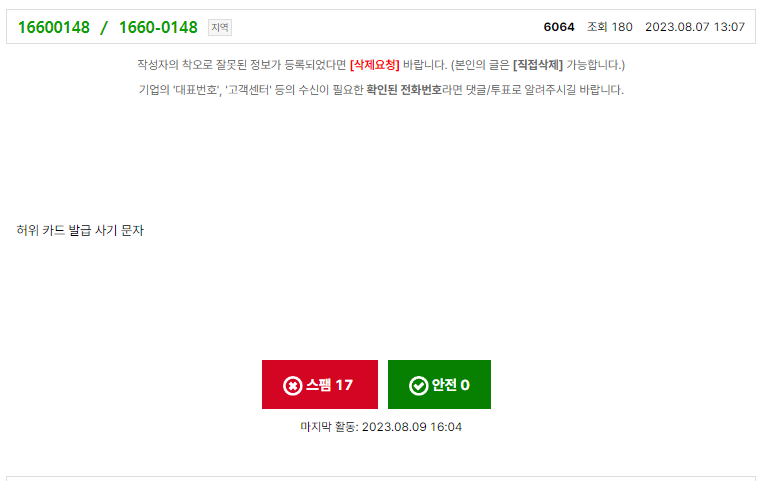Vote this number as 스팸
Viewport: 771px width, 481px height.
click(x=320, y=384)
